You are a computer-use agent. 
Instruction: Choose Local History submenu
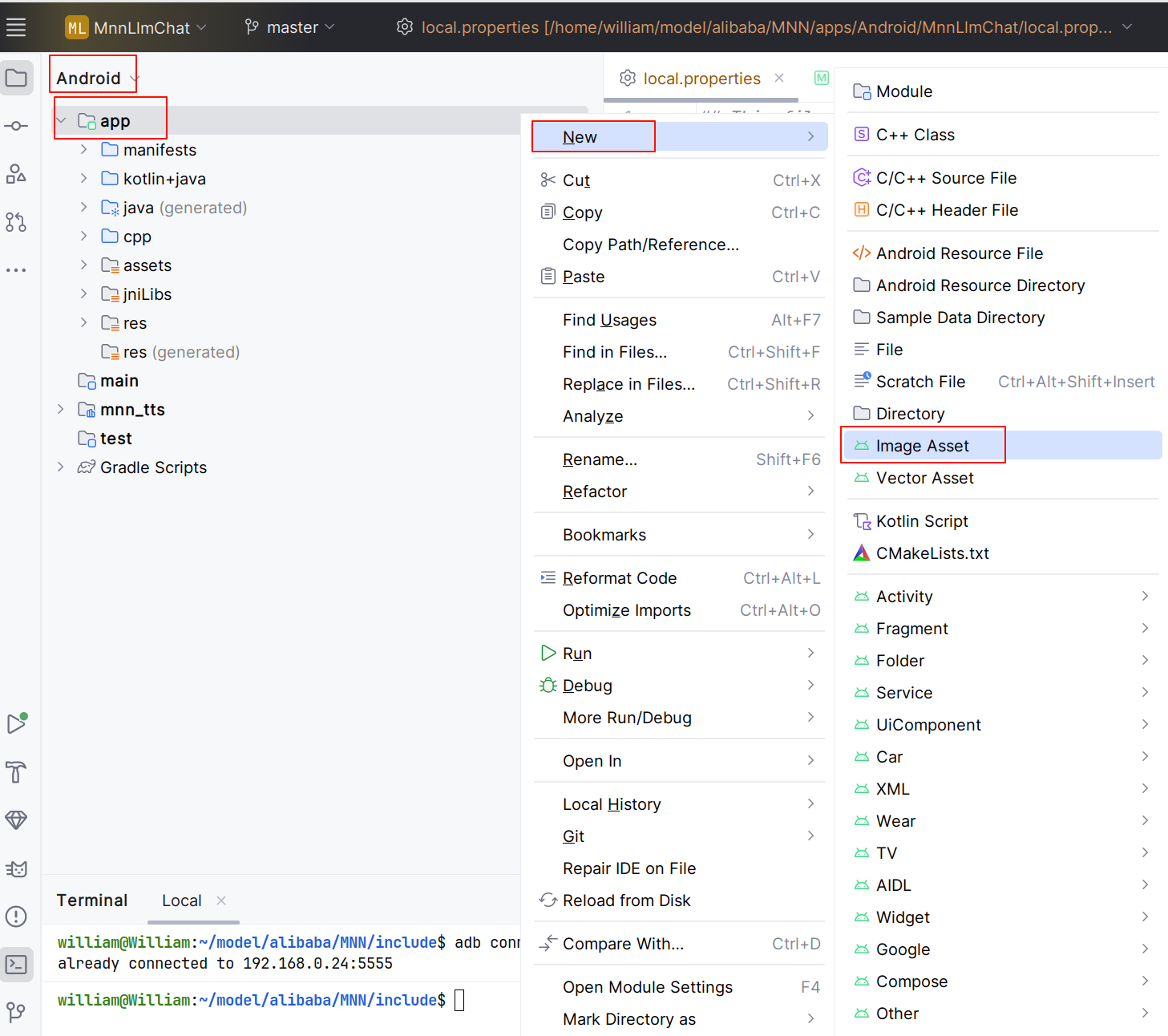click(680, 803)
